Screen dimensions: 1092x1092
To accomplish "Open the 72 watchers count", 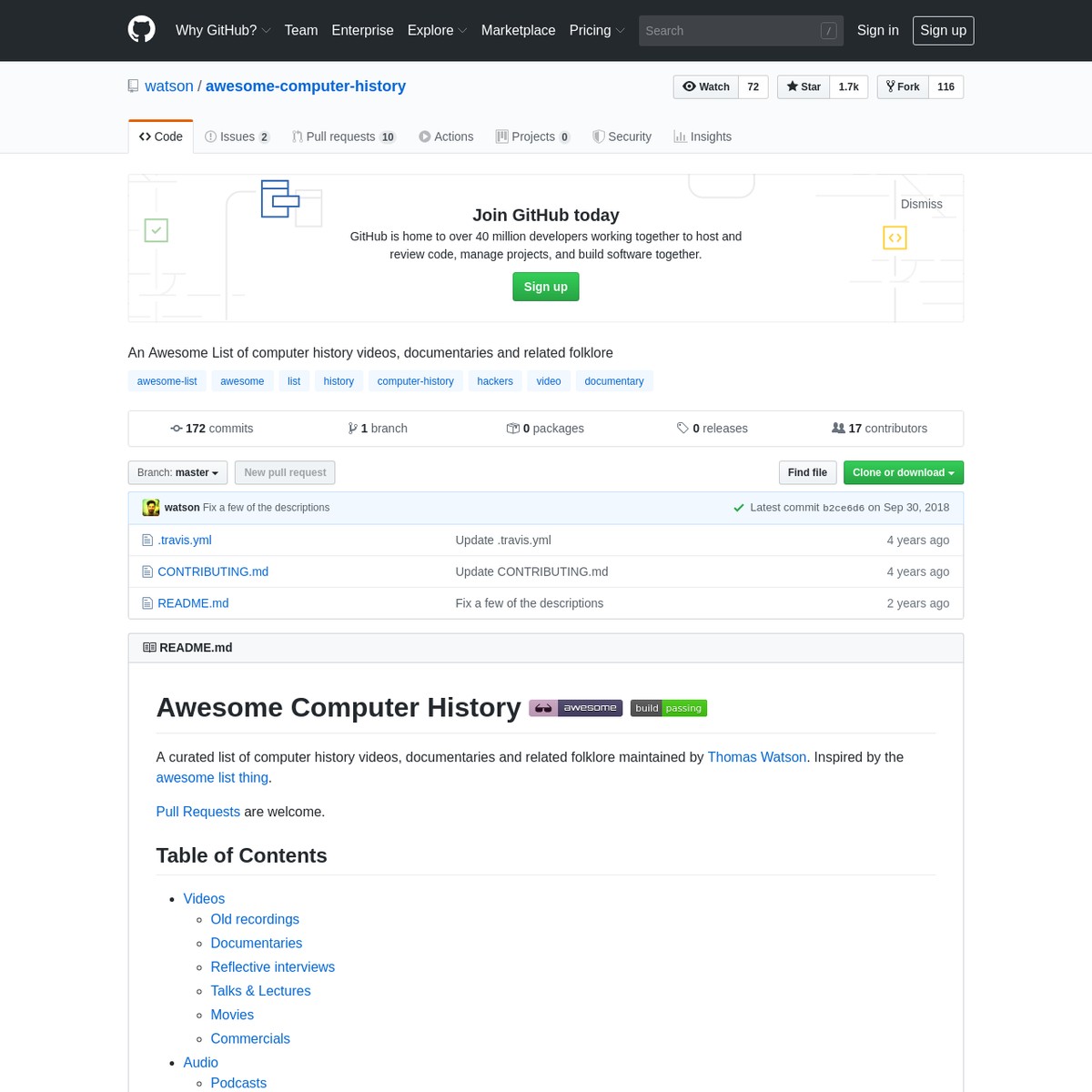I will [753, 86].
